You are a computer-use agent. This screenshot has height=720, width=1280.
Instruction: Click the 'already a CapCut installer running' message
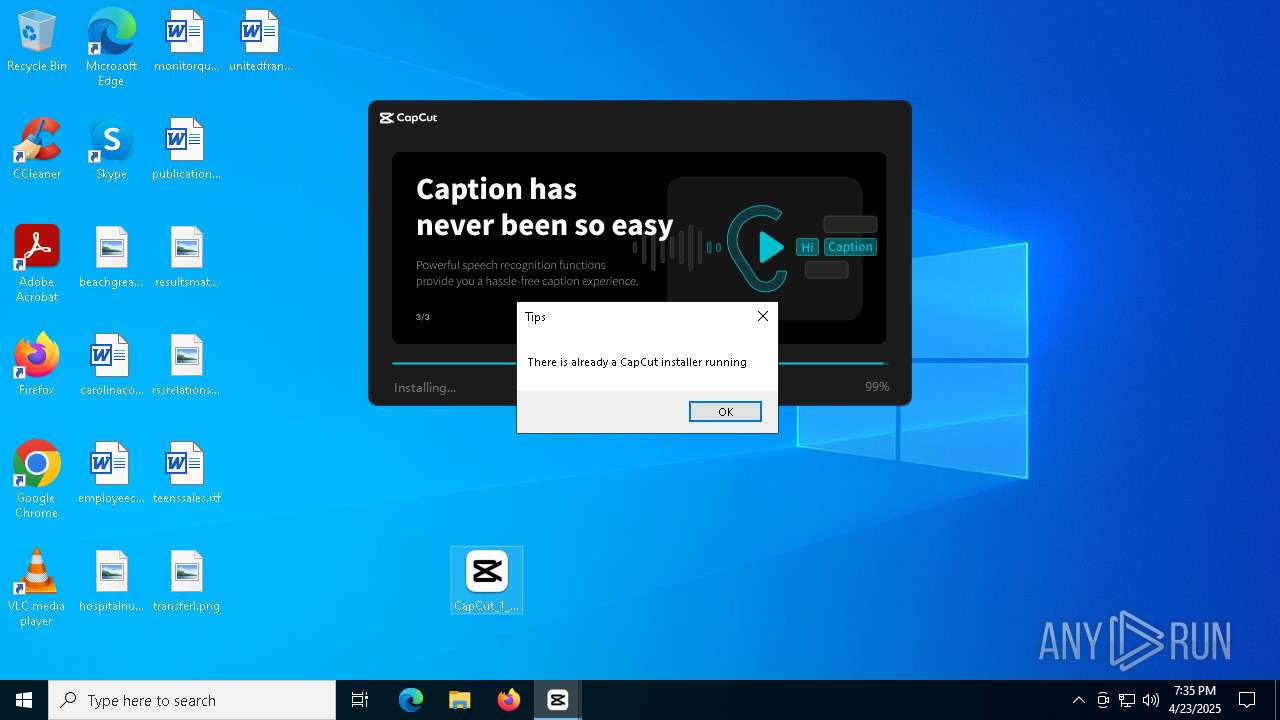(x=637, y=362)
